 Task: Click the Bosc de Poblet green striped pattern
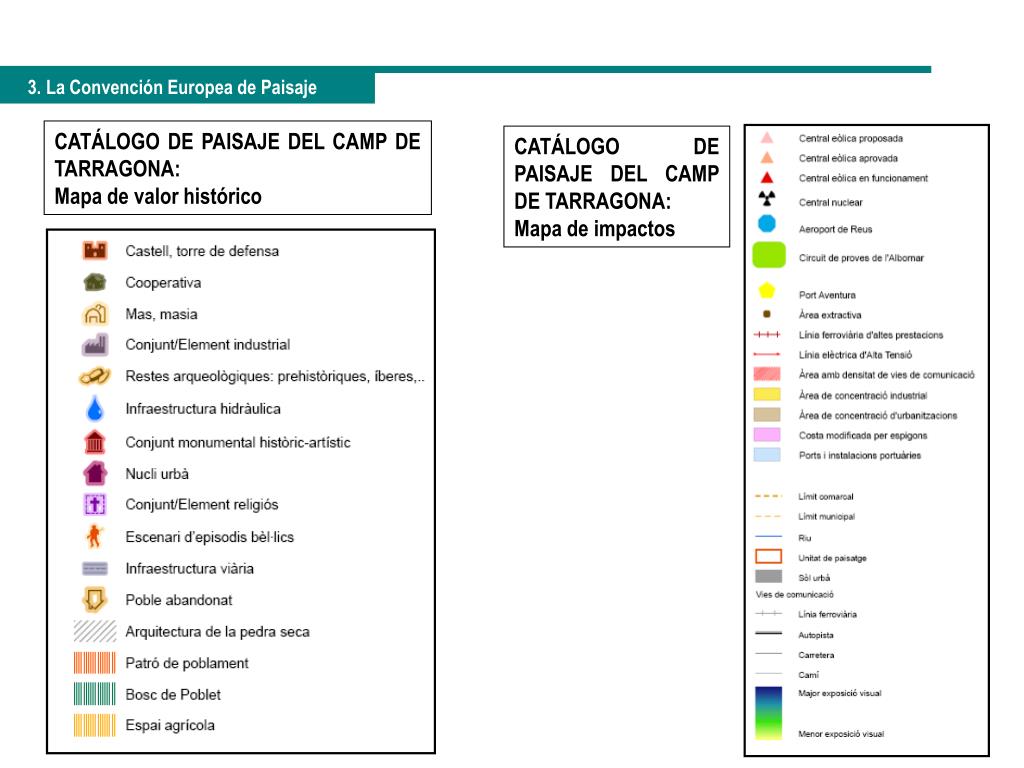95,694
